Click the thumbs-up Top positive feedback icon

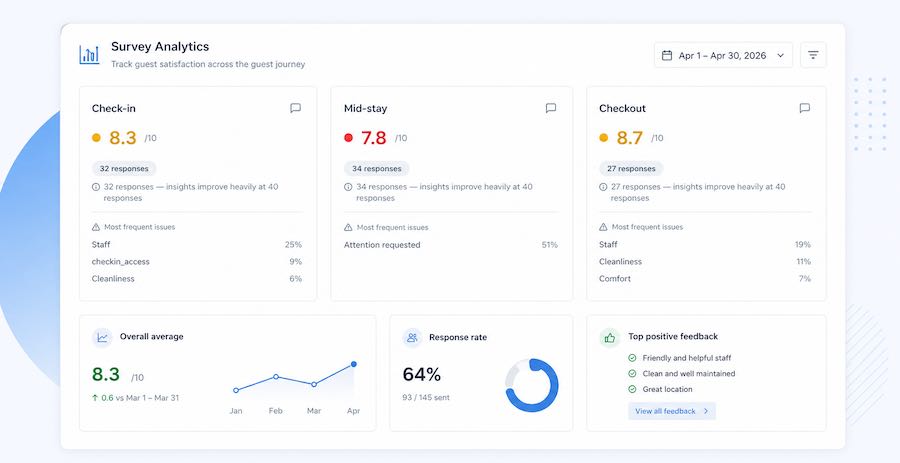click(610, 337)
